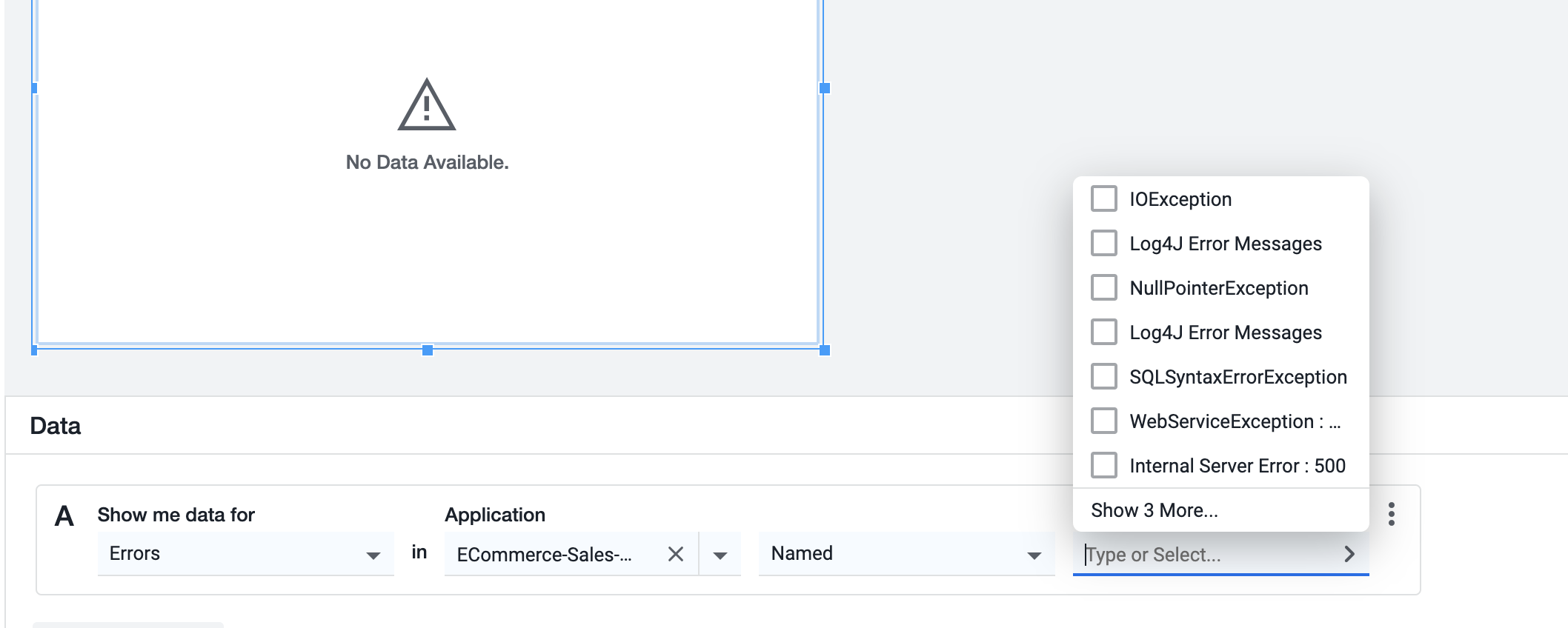Click the Show me data for label
The width and height of the screenshot is (1568, 628).
176,515
